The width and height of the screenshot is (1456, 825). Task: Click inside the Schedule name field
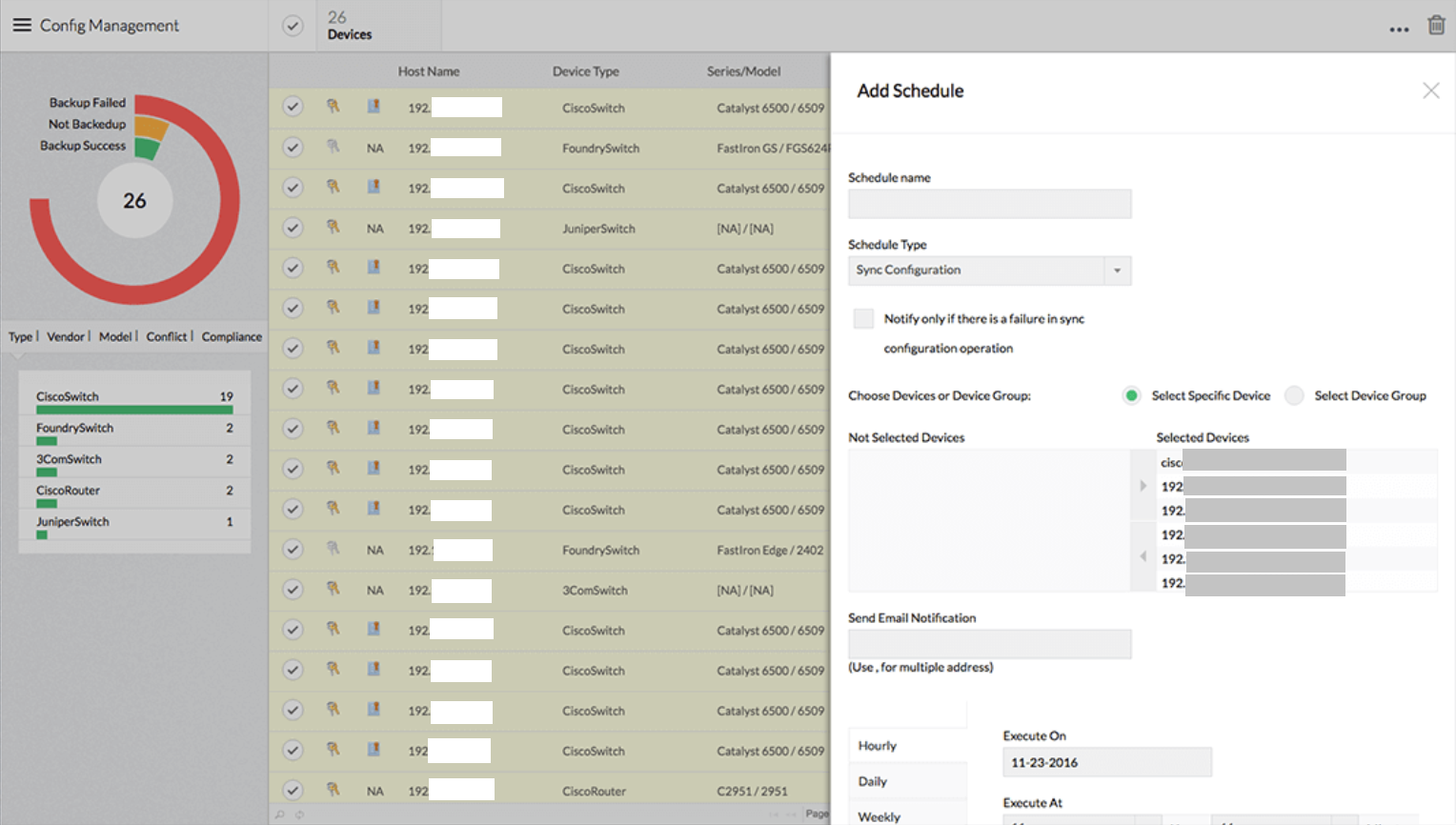(x=989, y=203)
